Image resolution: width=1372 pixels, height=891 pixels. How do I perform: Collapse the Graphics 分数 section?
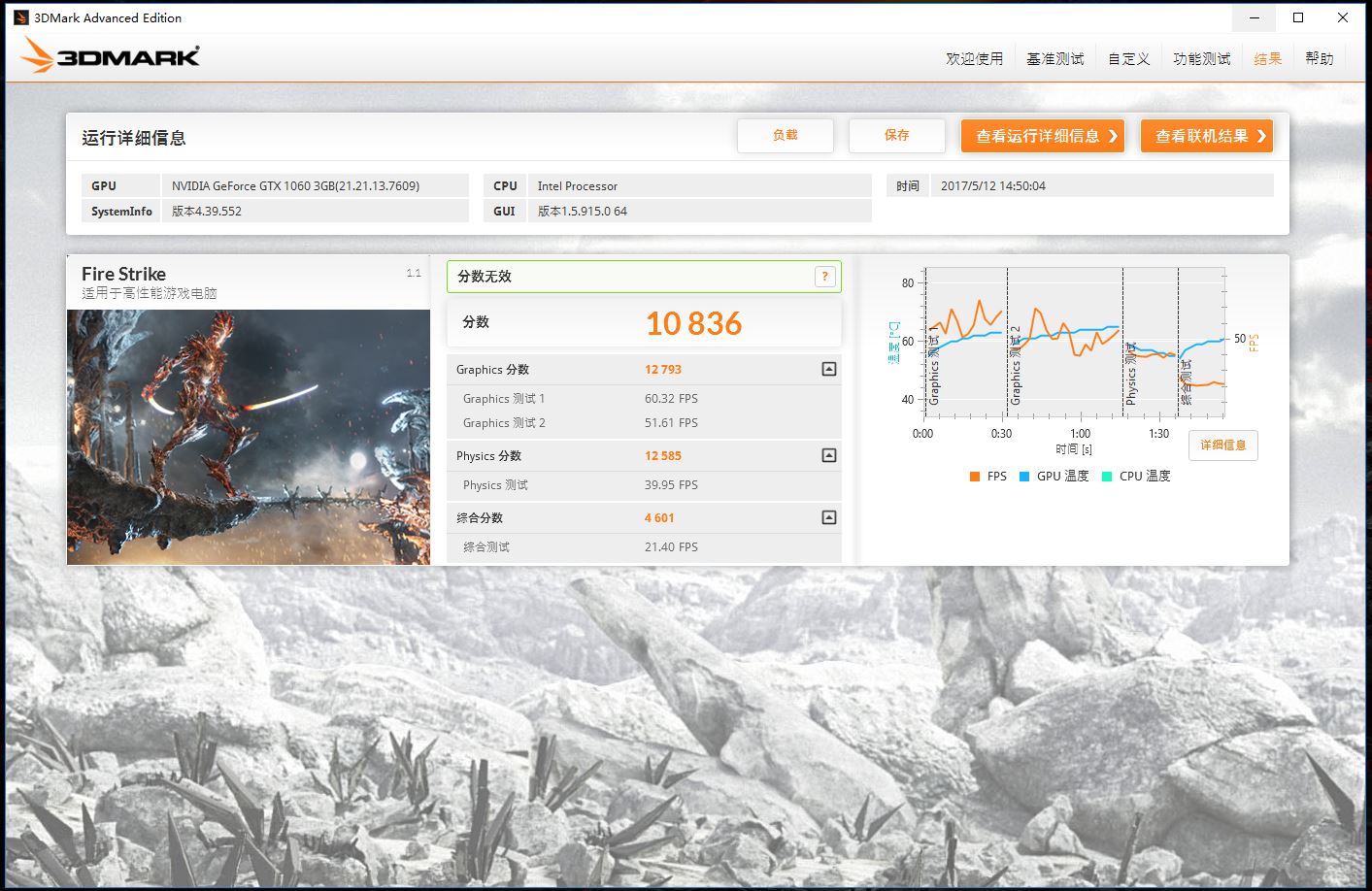click(x=827, y=369)
